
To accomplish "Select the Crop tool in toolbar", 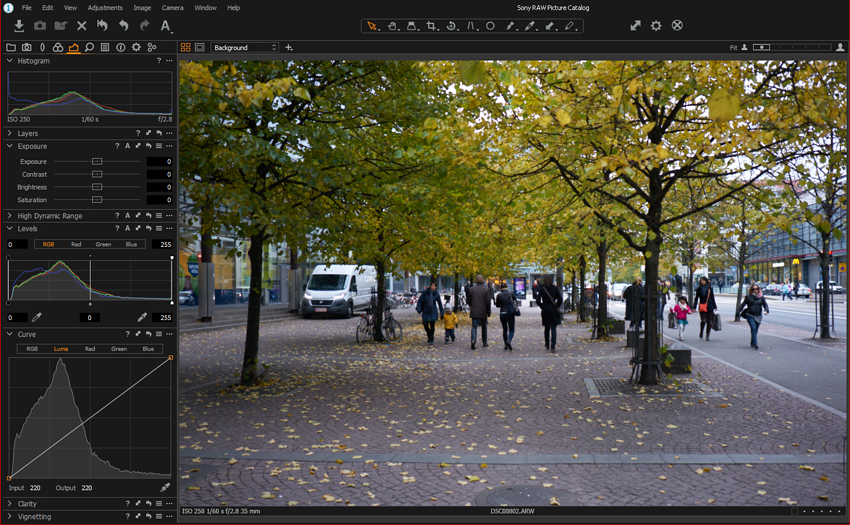I will tap(432, 25).
